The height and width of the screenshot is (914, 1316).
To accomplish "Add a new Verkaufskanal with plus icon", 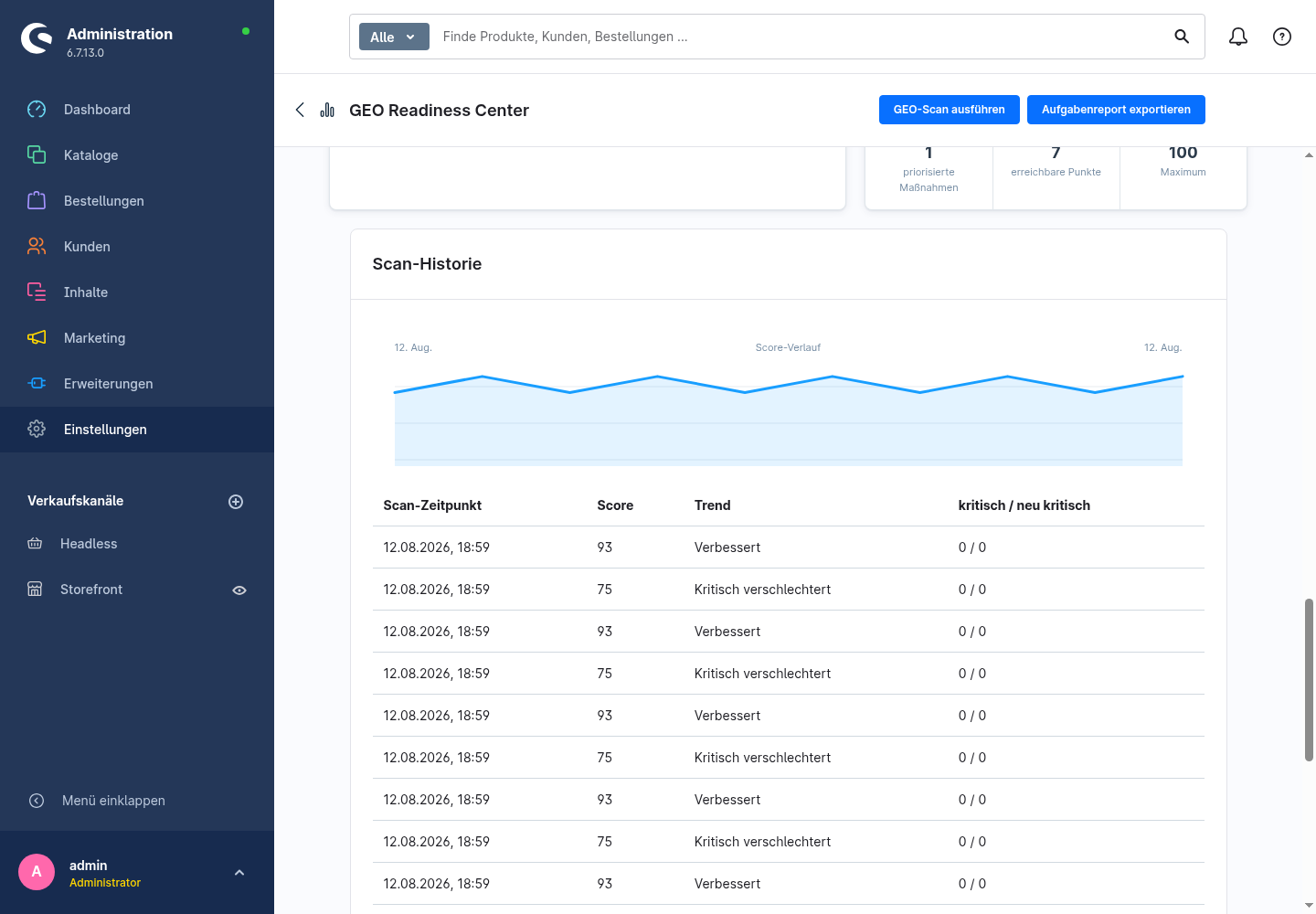I will tap(236, 502).
